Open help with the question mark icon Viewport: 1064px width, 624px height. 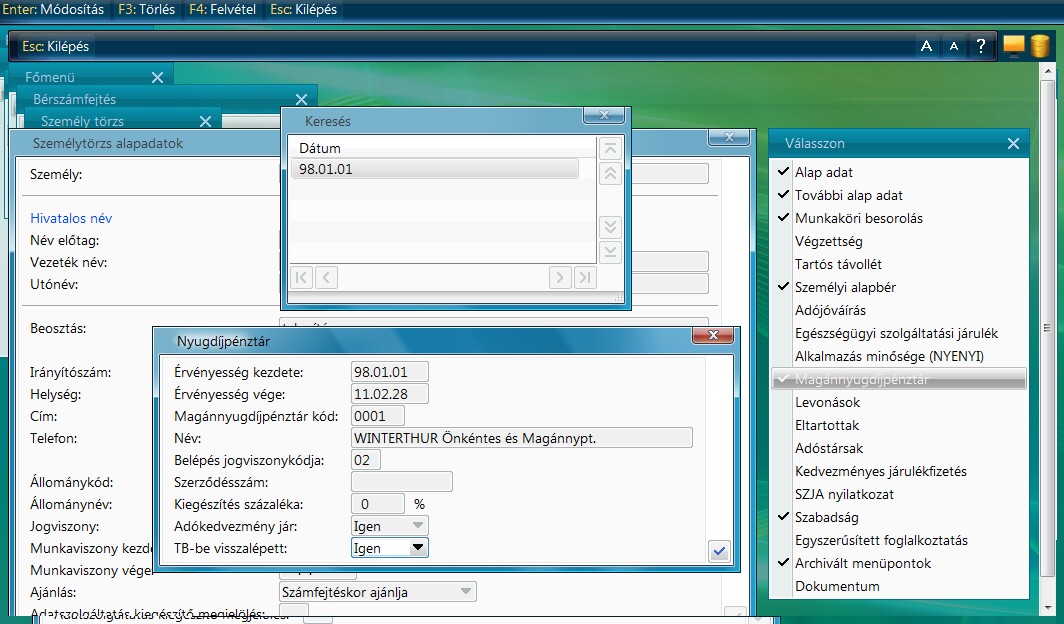tap(981, 46)
